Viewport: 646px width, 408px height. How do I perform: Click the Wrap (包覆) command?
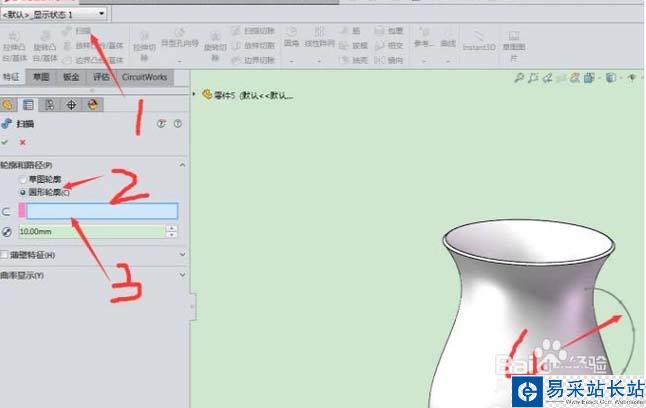pyautogui.click(x=389, y=30)
